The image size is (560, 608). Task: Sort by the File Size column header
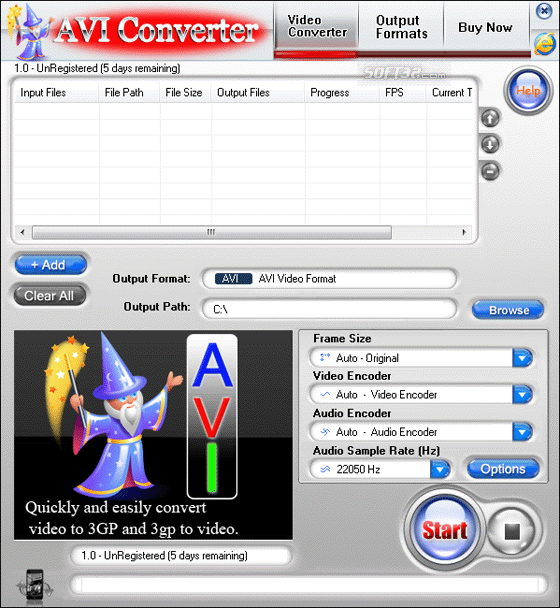186,93
